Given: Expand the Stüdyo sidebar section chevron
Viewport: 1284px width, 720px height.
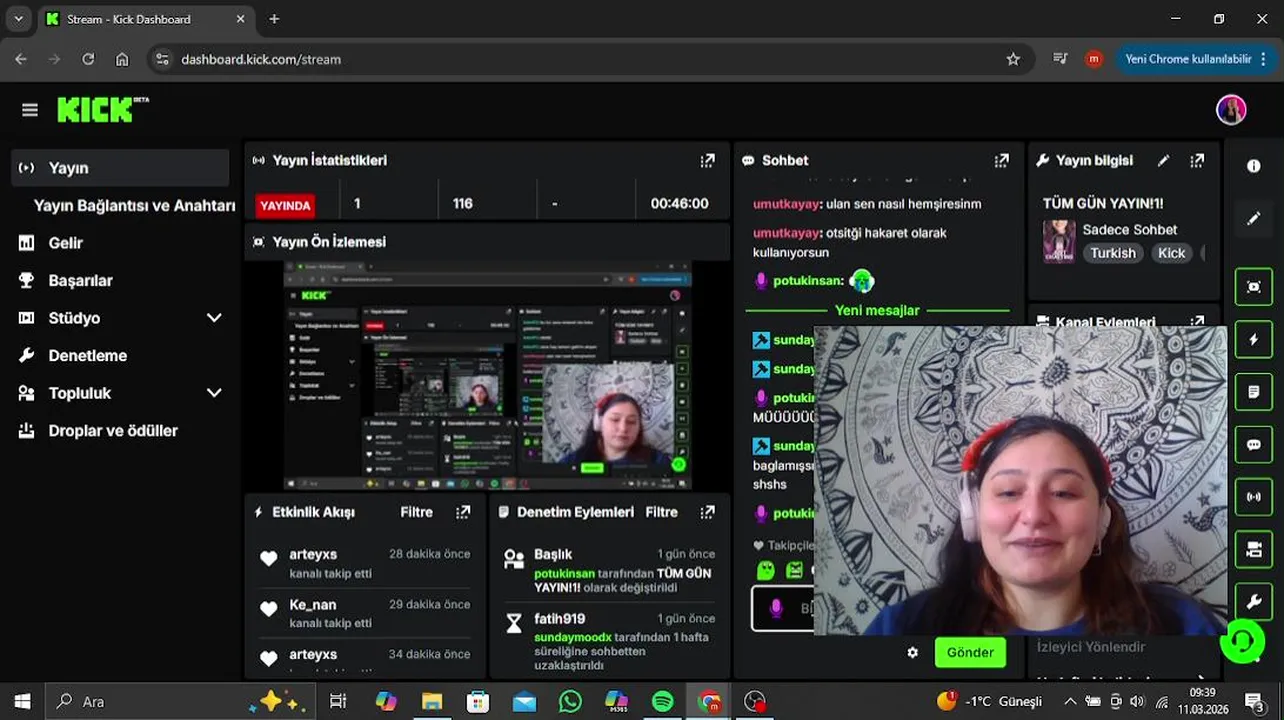Looking at the screenshot, I should click(214, 318).
